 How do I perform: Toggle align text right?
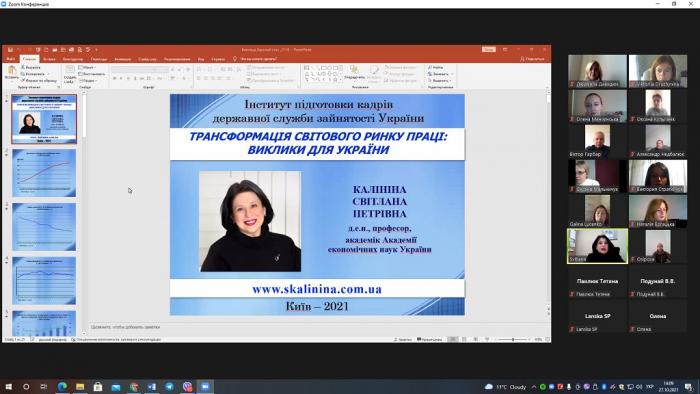(x=213, y=78)
